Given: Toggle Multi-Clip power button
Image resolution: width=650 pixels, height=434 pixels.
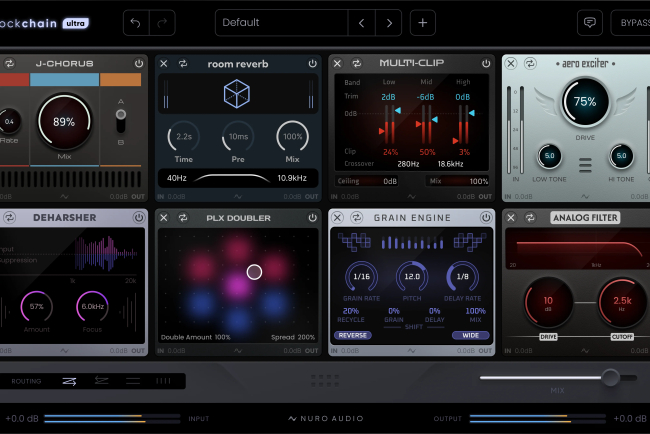Looking at the screenshot, I should (486, 63).
